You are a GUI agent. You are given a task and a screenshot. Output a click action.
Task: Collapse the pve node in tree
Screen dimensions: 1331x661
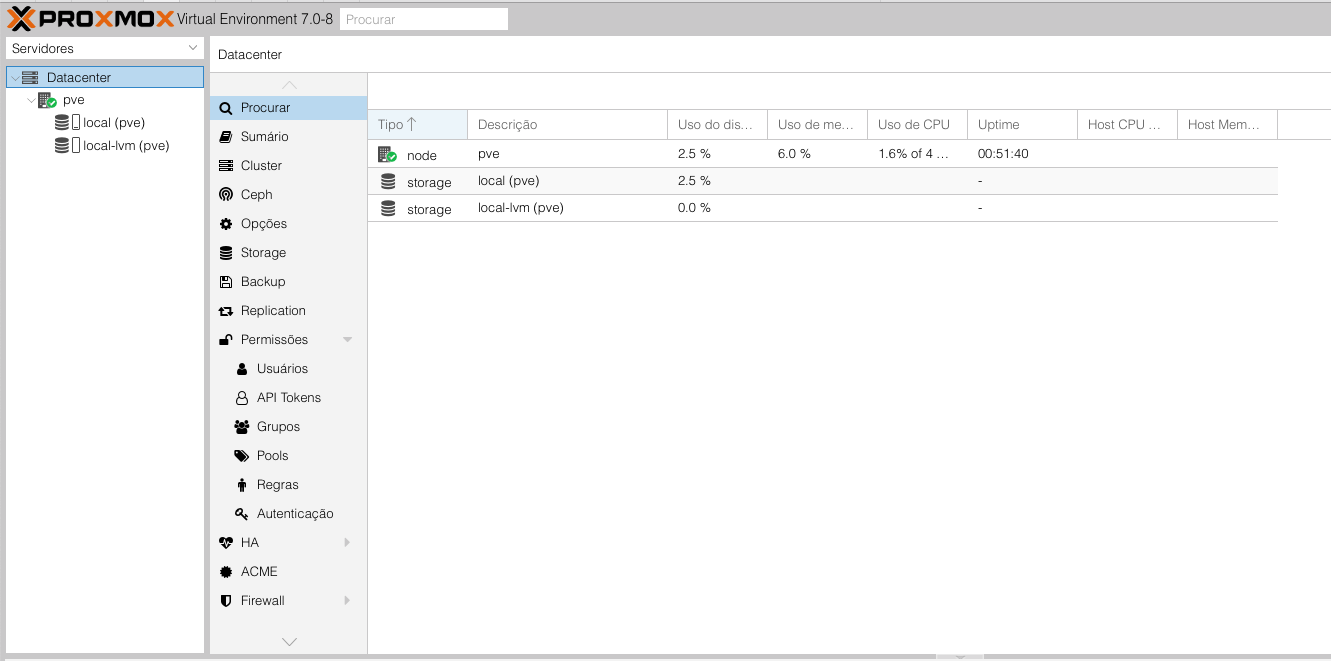31,100
